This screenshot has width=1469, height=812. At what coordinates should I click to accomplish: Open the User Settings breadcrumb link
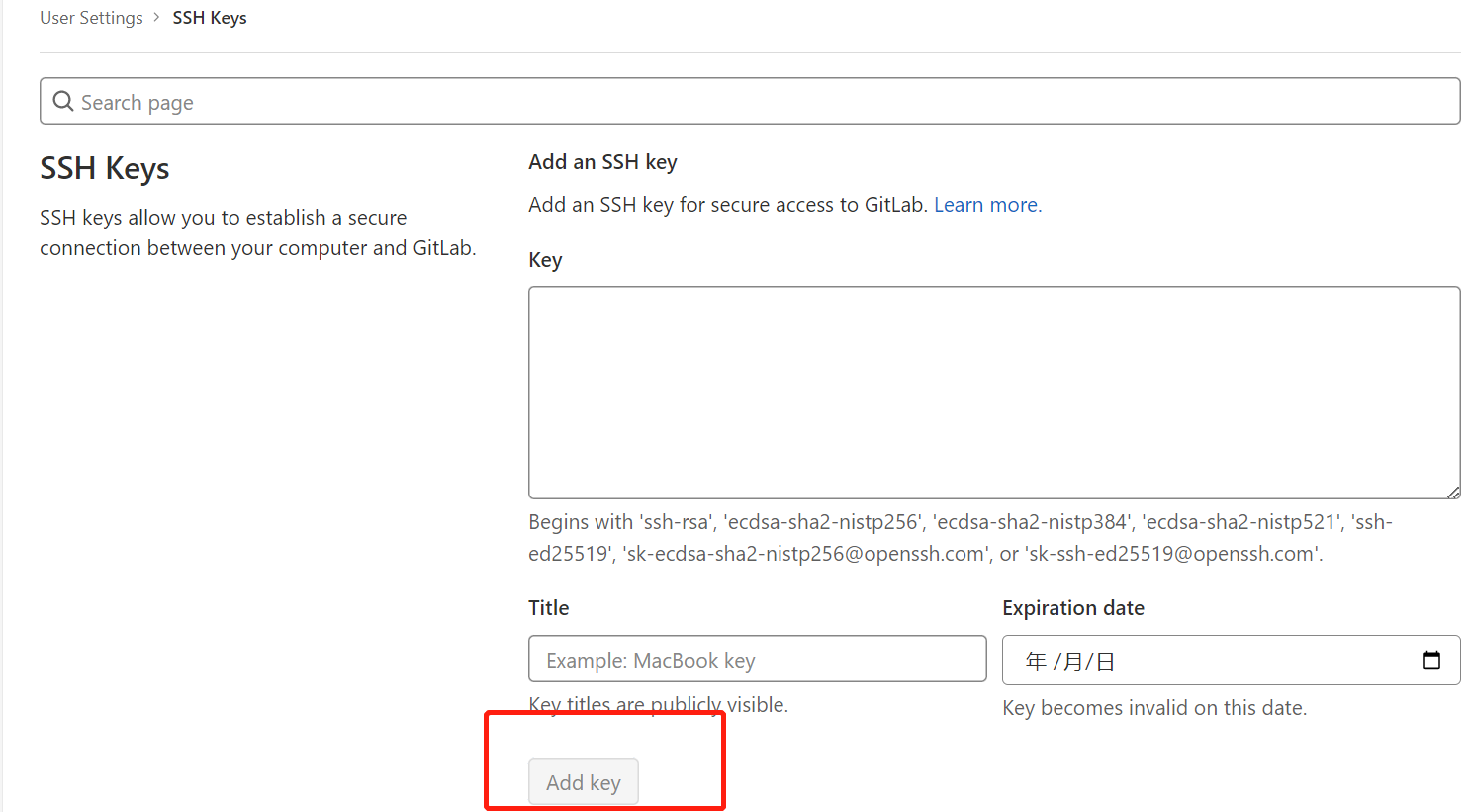click(x=91, y=18)
